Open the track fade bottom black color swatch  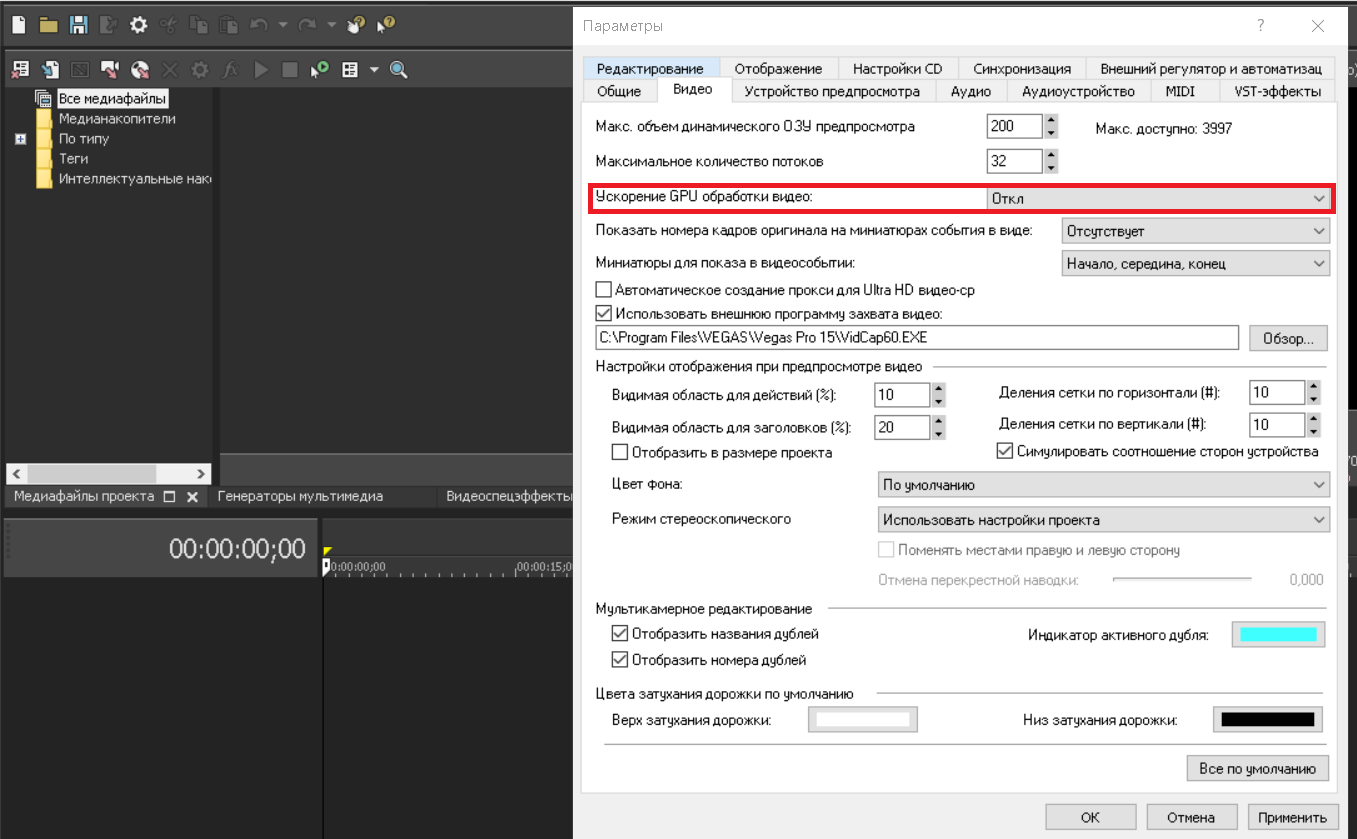click(x=1268, y=720)
